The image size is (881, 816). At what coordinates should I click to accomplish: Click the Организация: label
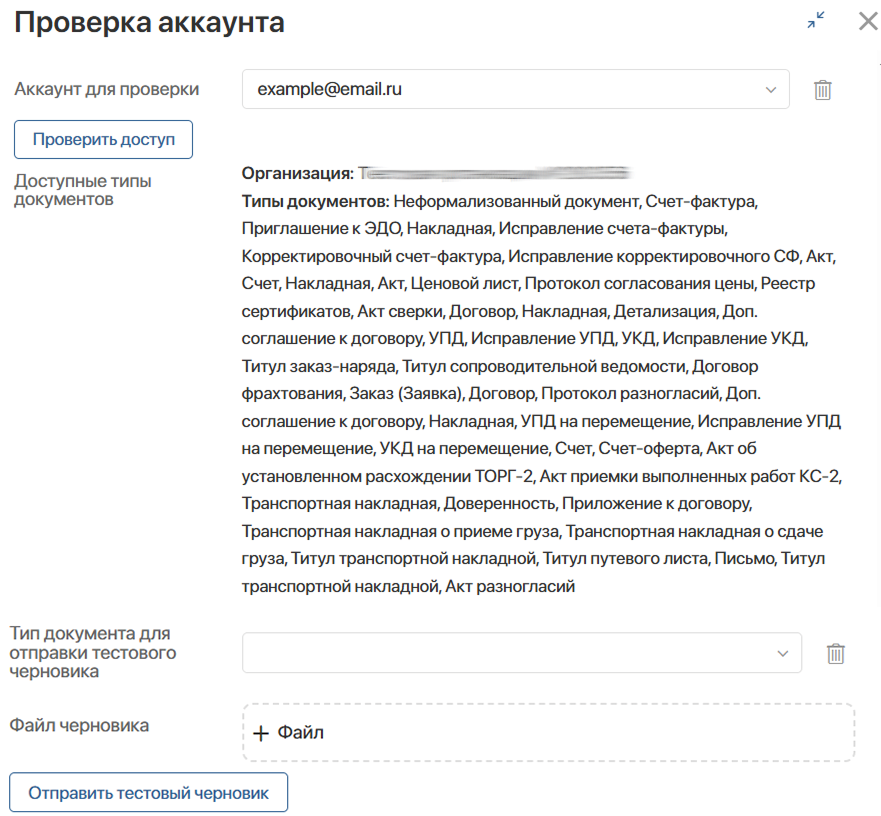(x=298, y=173)
